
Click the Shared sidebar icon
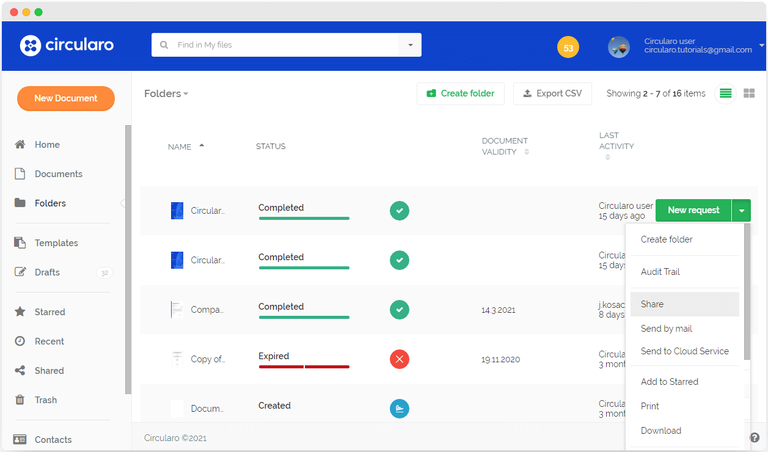click(20, 370)
